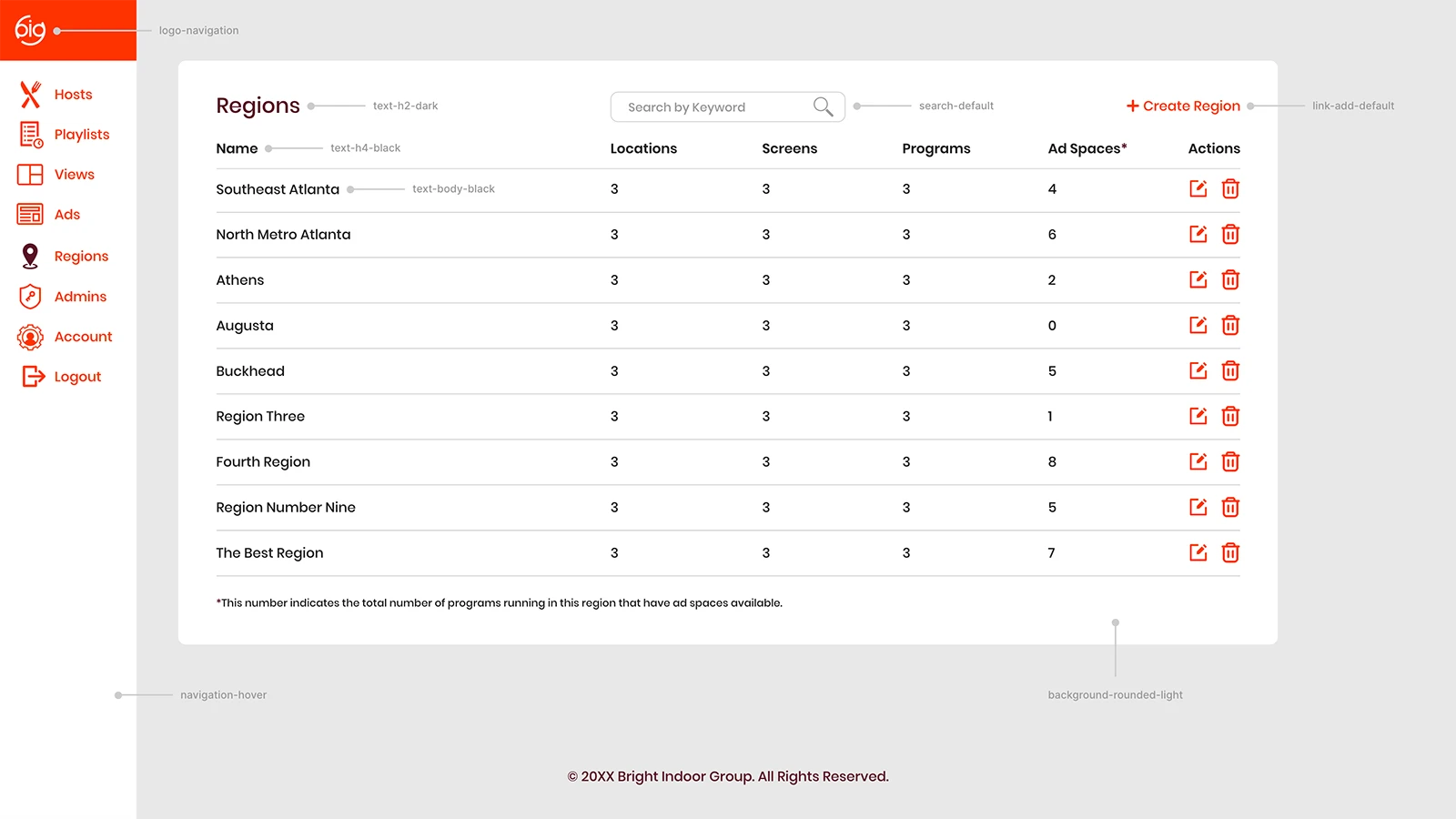This screenshot has height=819, width=1456.
Task: Click the Bright Indoor Group copyright text
Action: [728, 776]
